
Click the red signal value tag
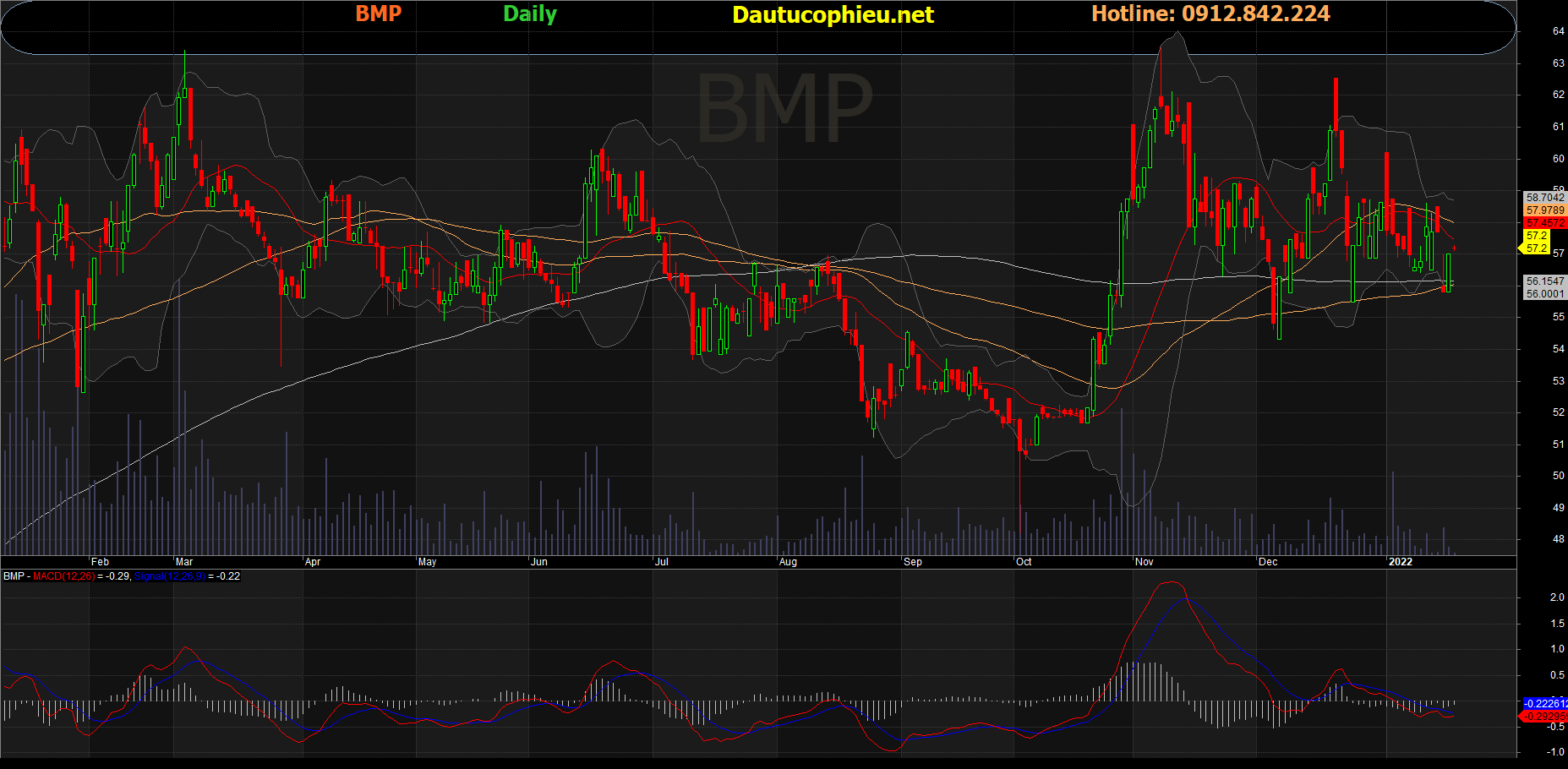pos(1544,717)
